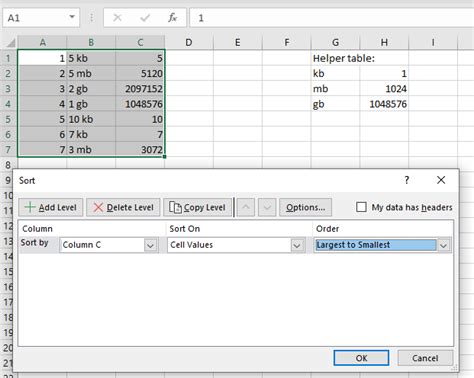Select row 4 header
This screenshot has height=378, width=474.
click(8, 104)
